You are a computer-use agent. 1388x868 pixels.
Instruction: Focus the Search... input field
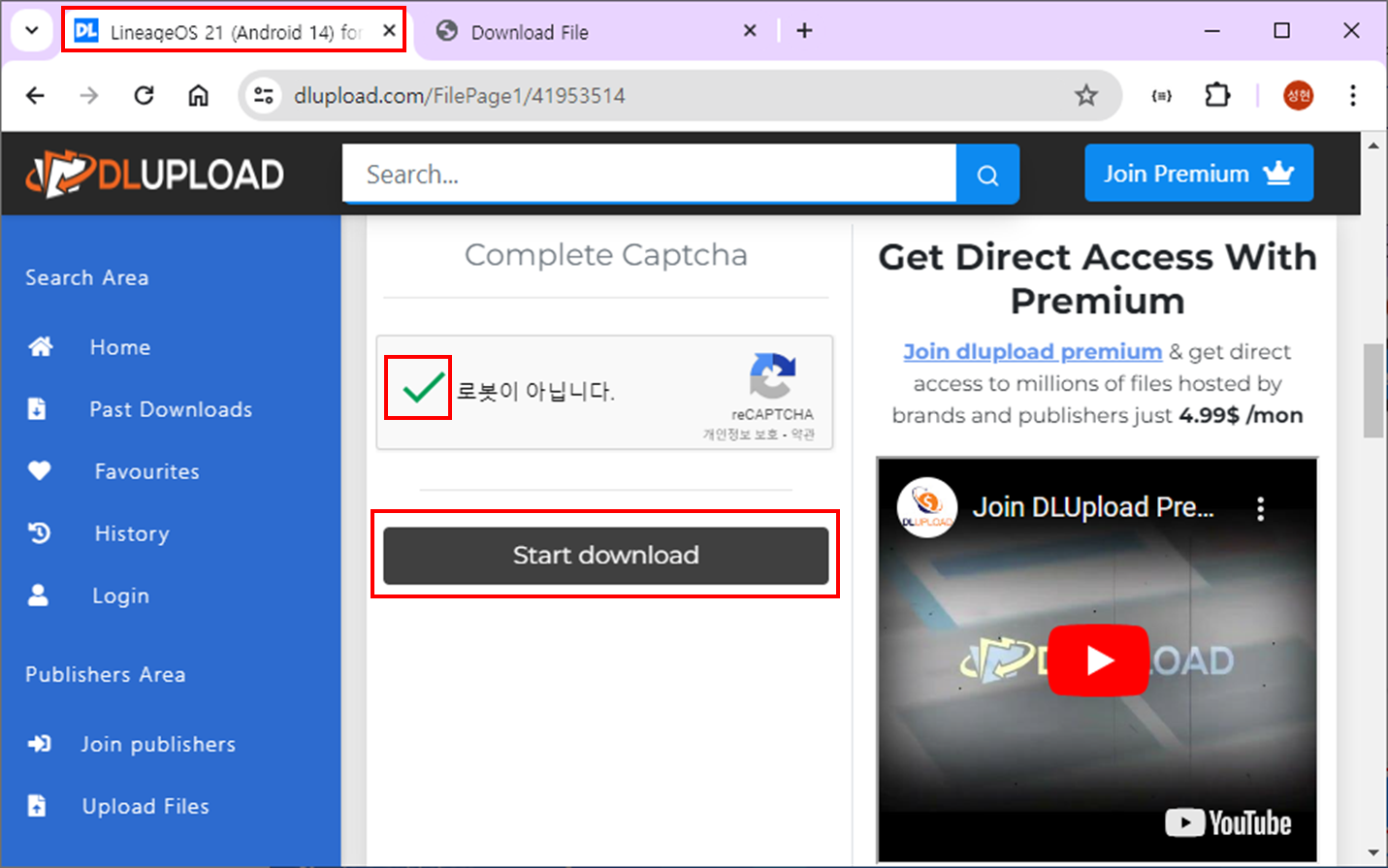click(649, 175)
